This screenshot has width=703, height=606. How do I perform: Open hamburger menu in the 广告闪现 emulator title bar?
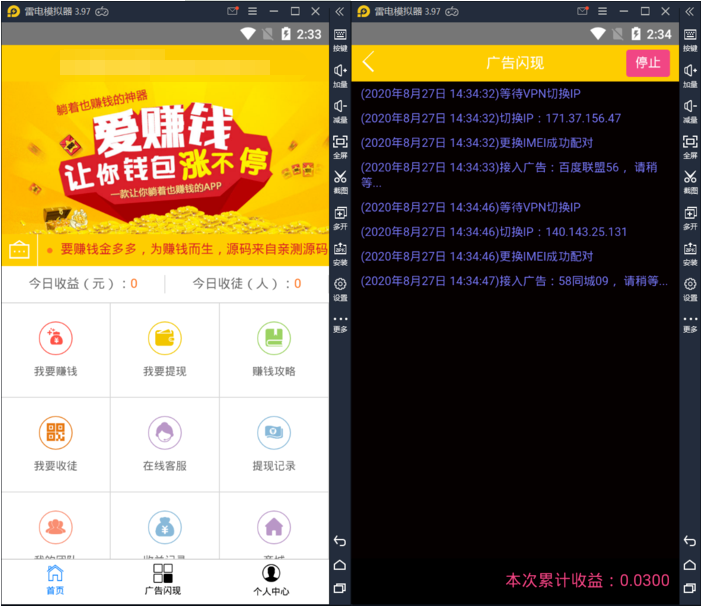point(603,11)
